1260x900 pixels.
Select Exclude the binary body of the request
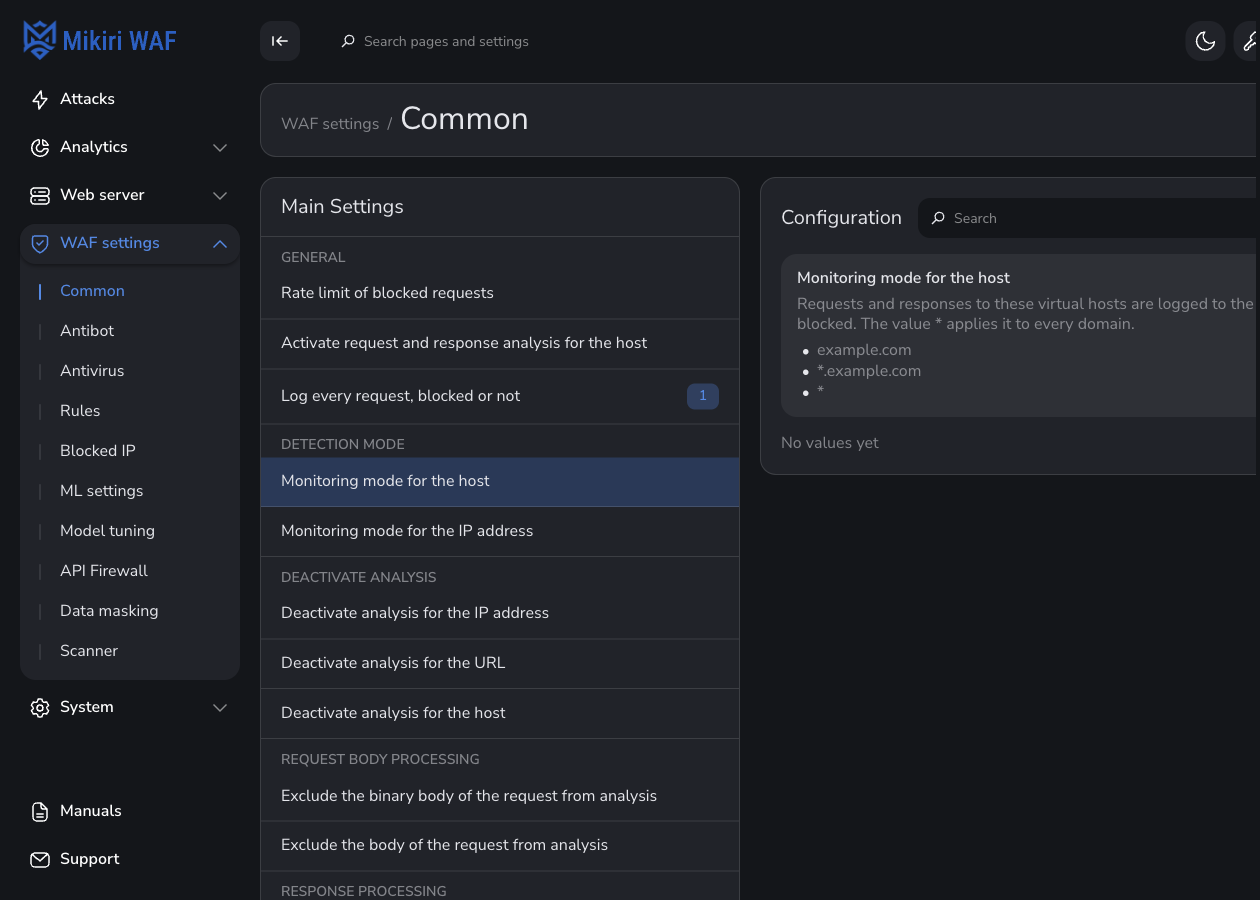(x=500, y=796)
